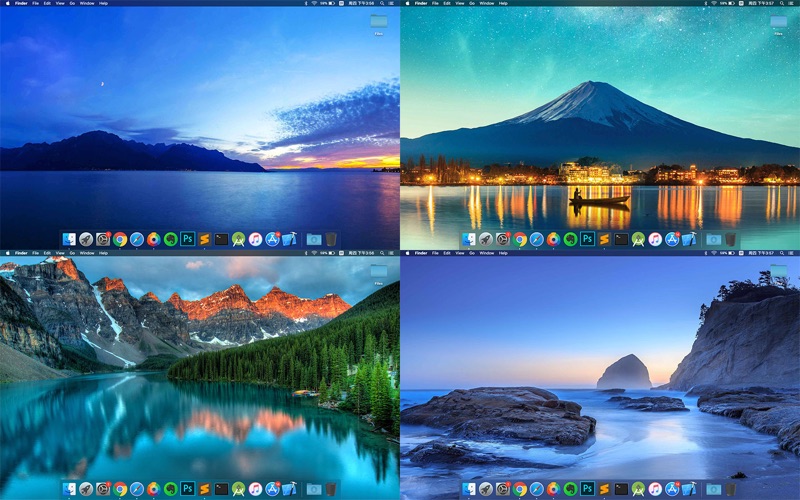Open Terminal in the Mount Fuji desktop dock
This screenshot has width=800, height=500.
coord(621,239)
